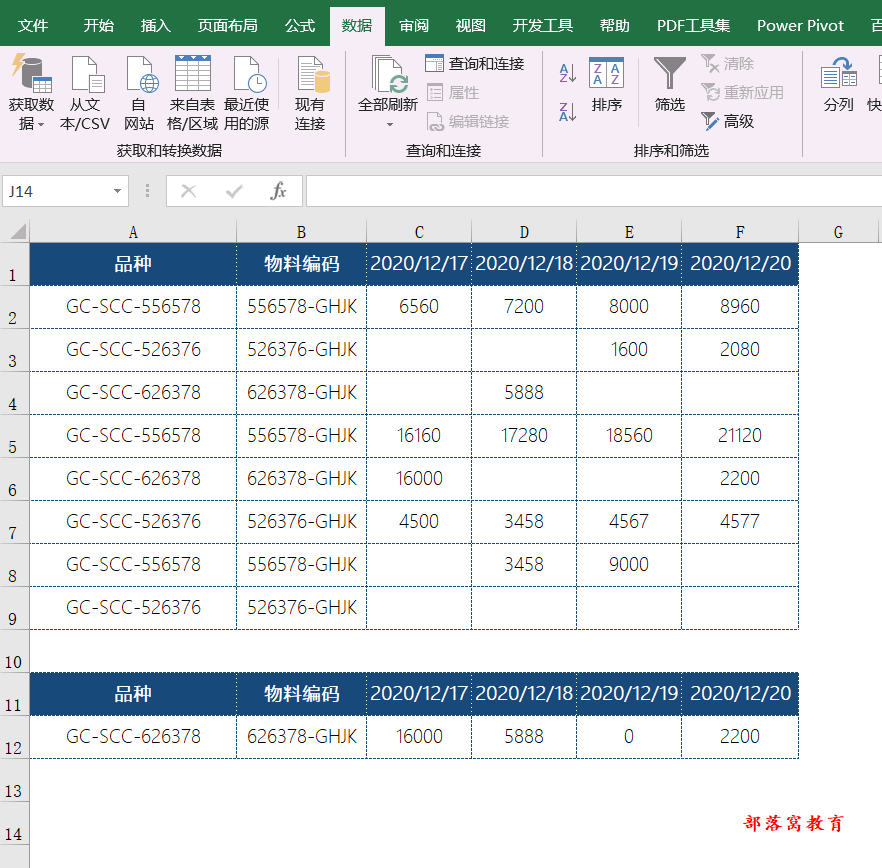Click cell A1 labeled 品种
This screenshot has width=882, height=868.
133,264
